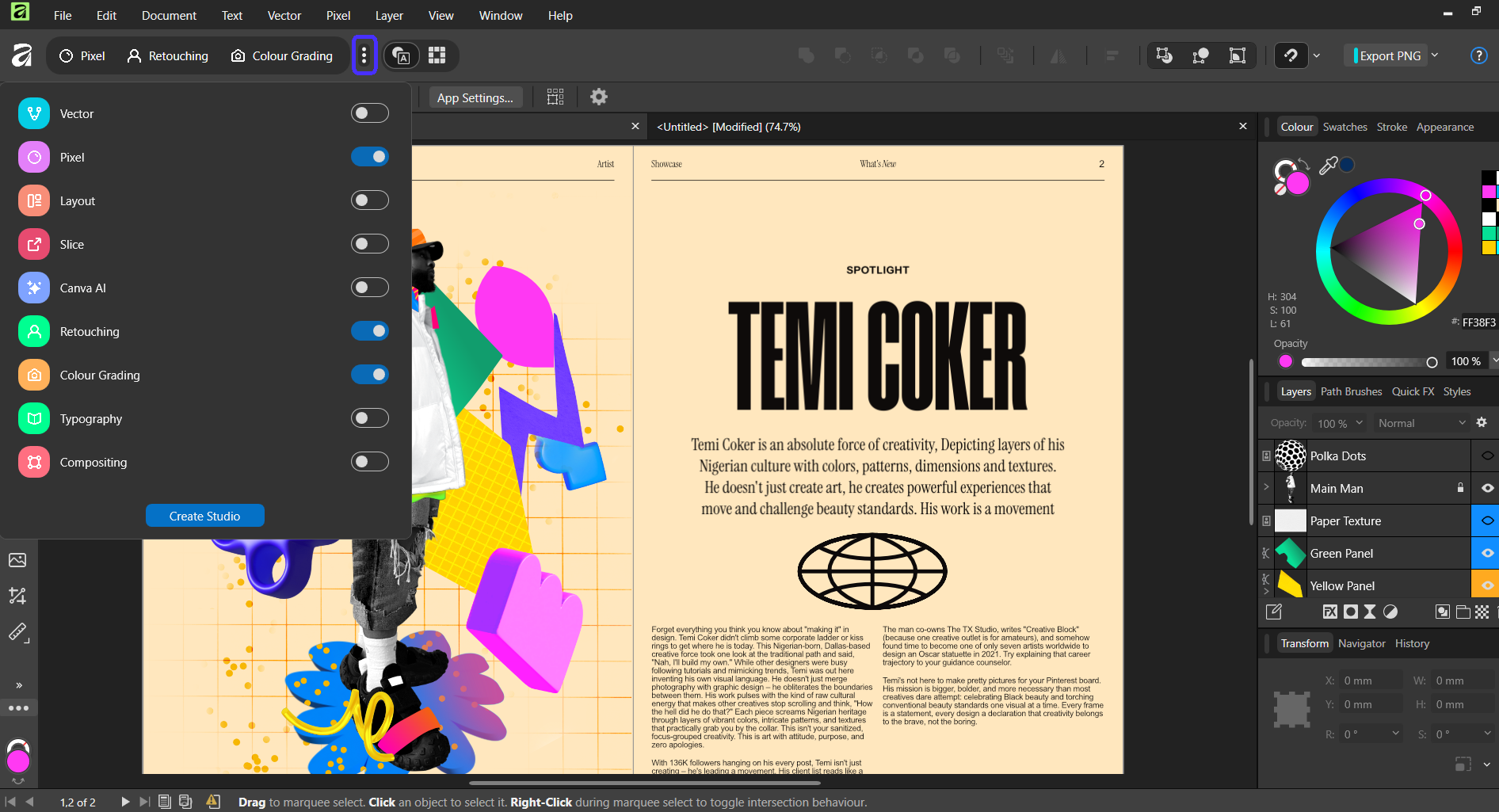Open the Normal blend mode dropdown
Image resolution: width=1499 pixels, height=812 pixels.
(1421, 423)
